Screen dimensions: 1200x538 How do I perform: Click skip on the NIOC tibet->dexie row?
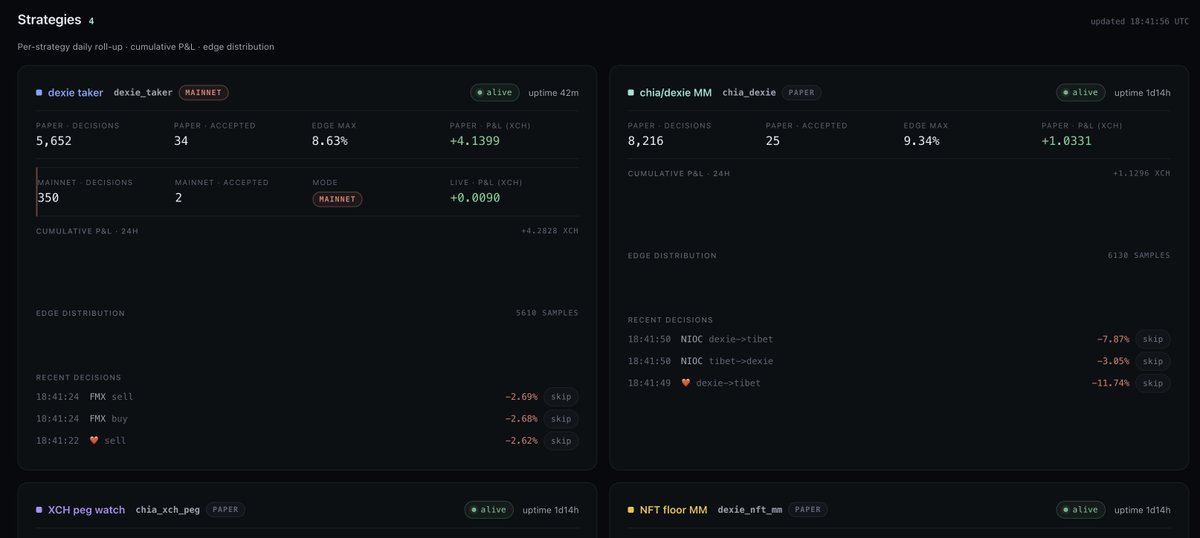(1153, 361)
